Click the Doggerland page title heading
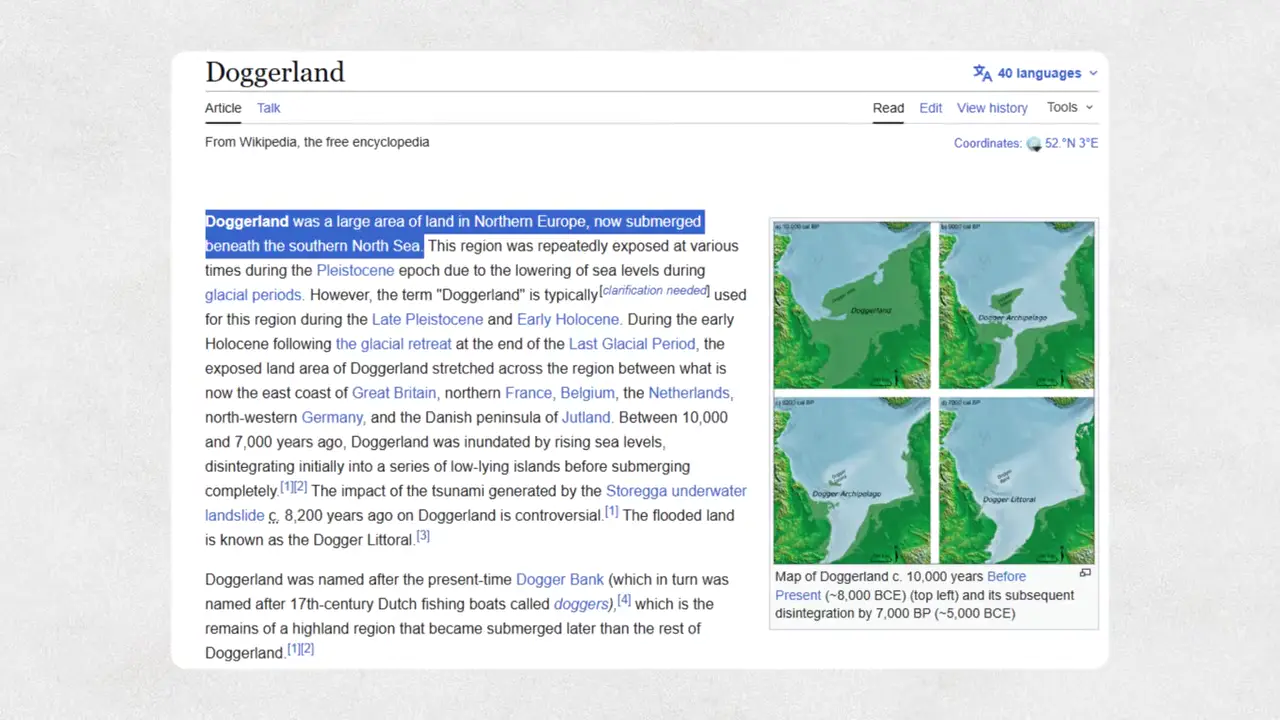1280x720 pixels. pos(275,72)
